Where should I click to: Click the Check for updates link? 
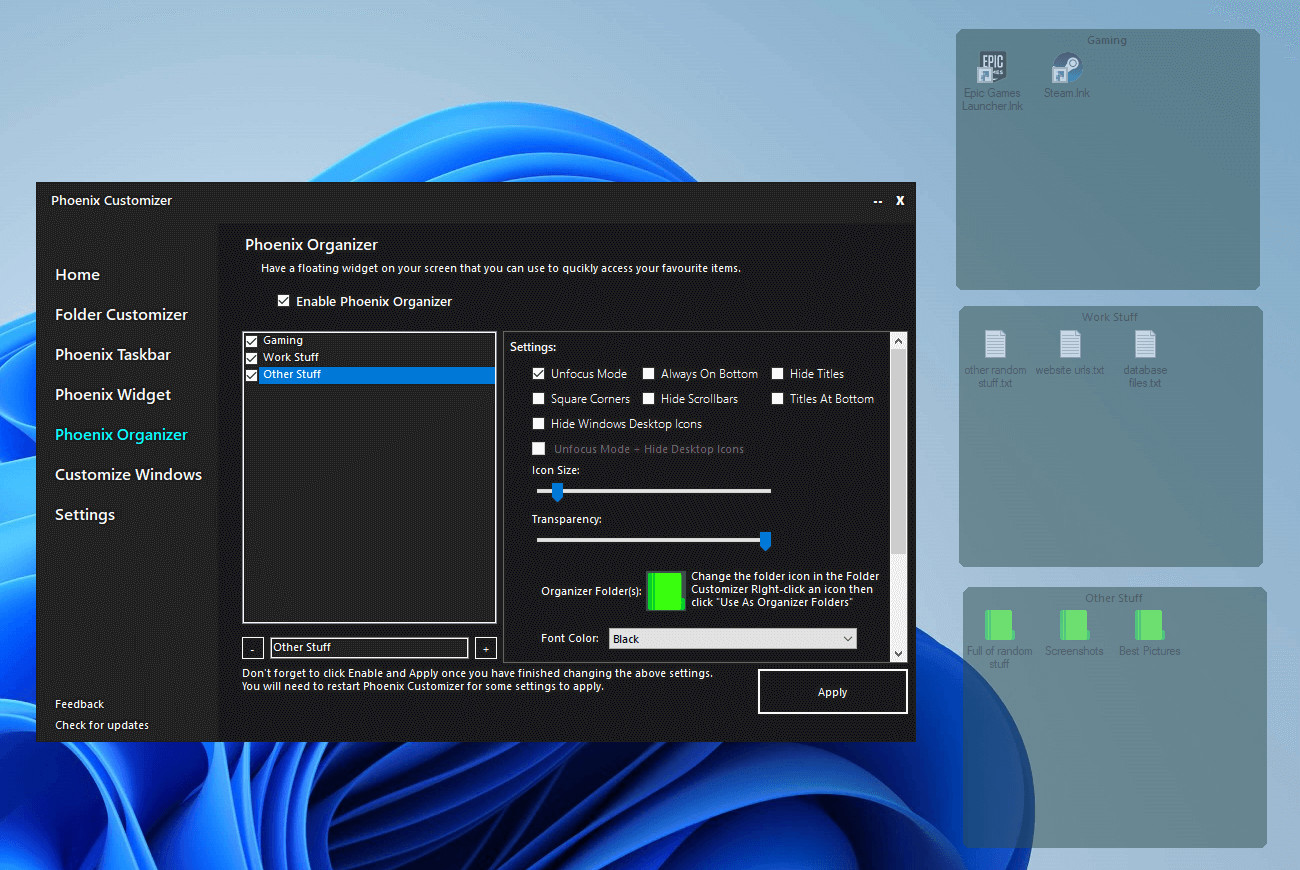click(102, 725)
